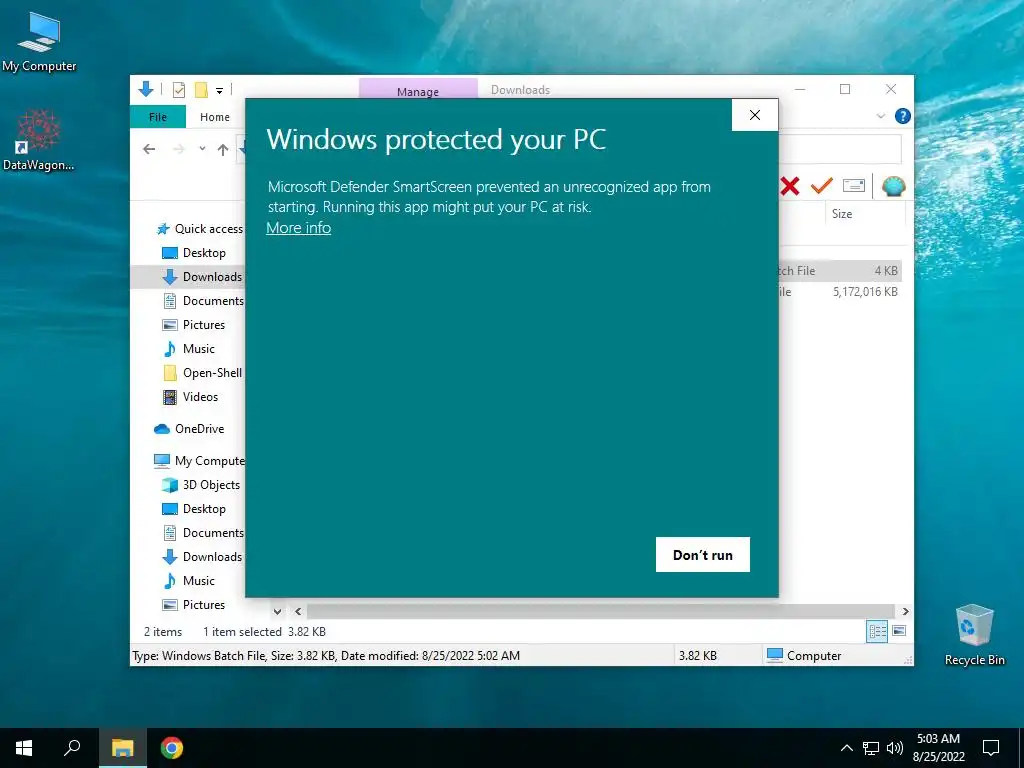Open the recent locations dropdown arrow
The width and height of the screenshot is (1024, 768).
click(x=202, y=149)
